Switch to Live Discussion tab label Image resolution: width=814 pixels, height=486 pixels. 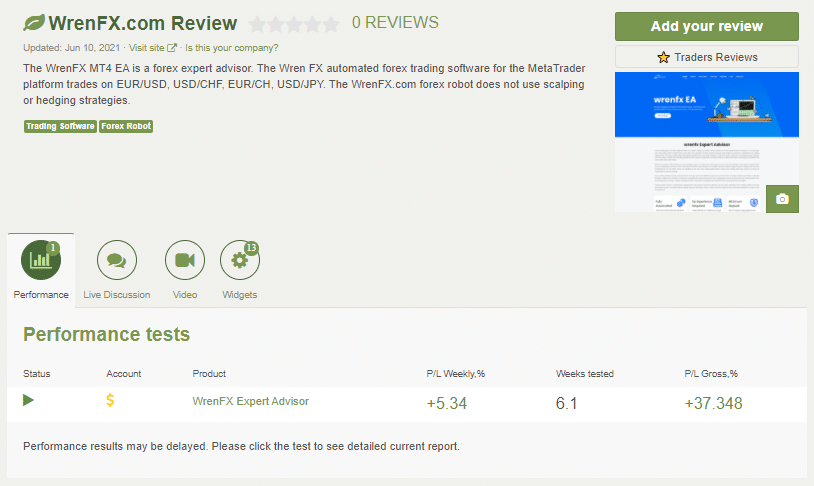(117, 294)
